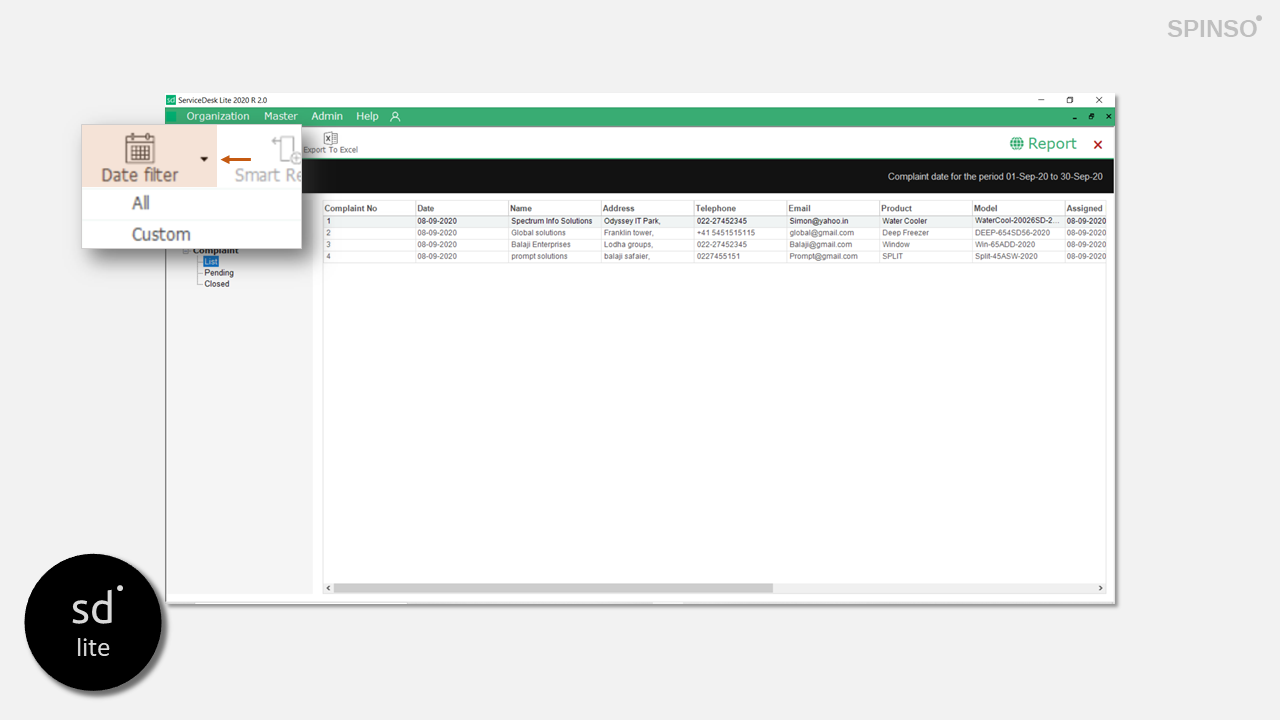Click the green globe Report icon
1280x720 pixels.
tap(1017, 144)
